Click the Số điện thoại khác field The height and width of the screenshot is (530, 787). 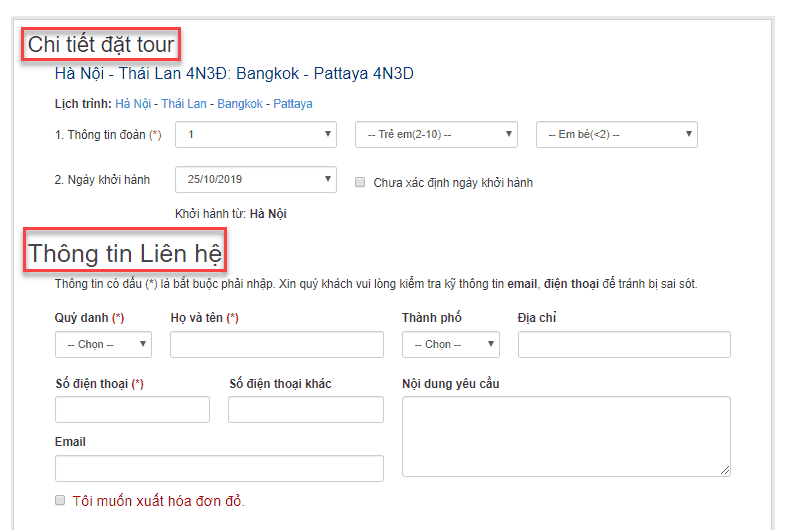point(306,410)
